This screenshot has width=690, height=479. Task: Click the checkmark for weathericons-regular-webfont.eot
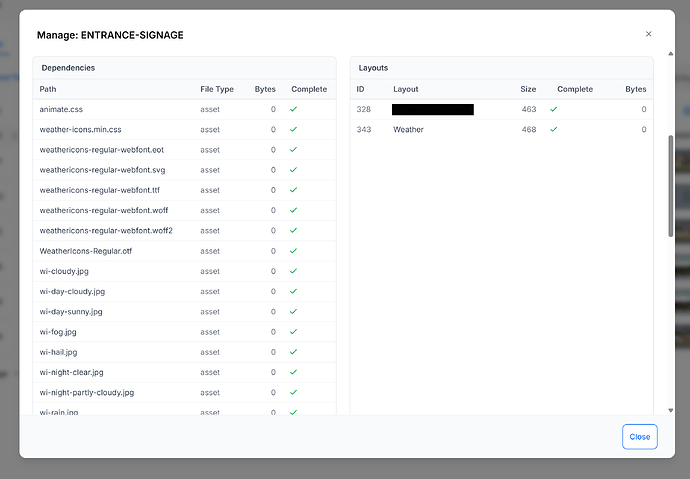(294, 150)
